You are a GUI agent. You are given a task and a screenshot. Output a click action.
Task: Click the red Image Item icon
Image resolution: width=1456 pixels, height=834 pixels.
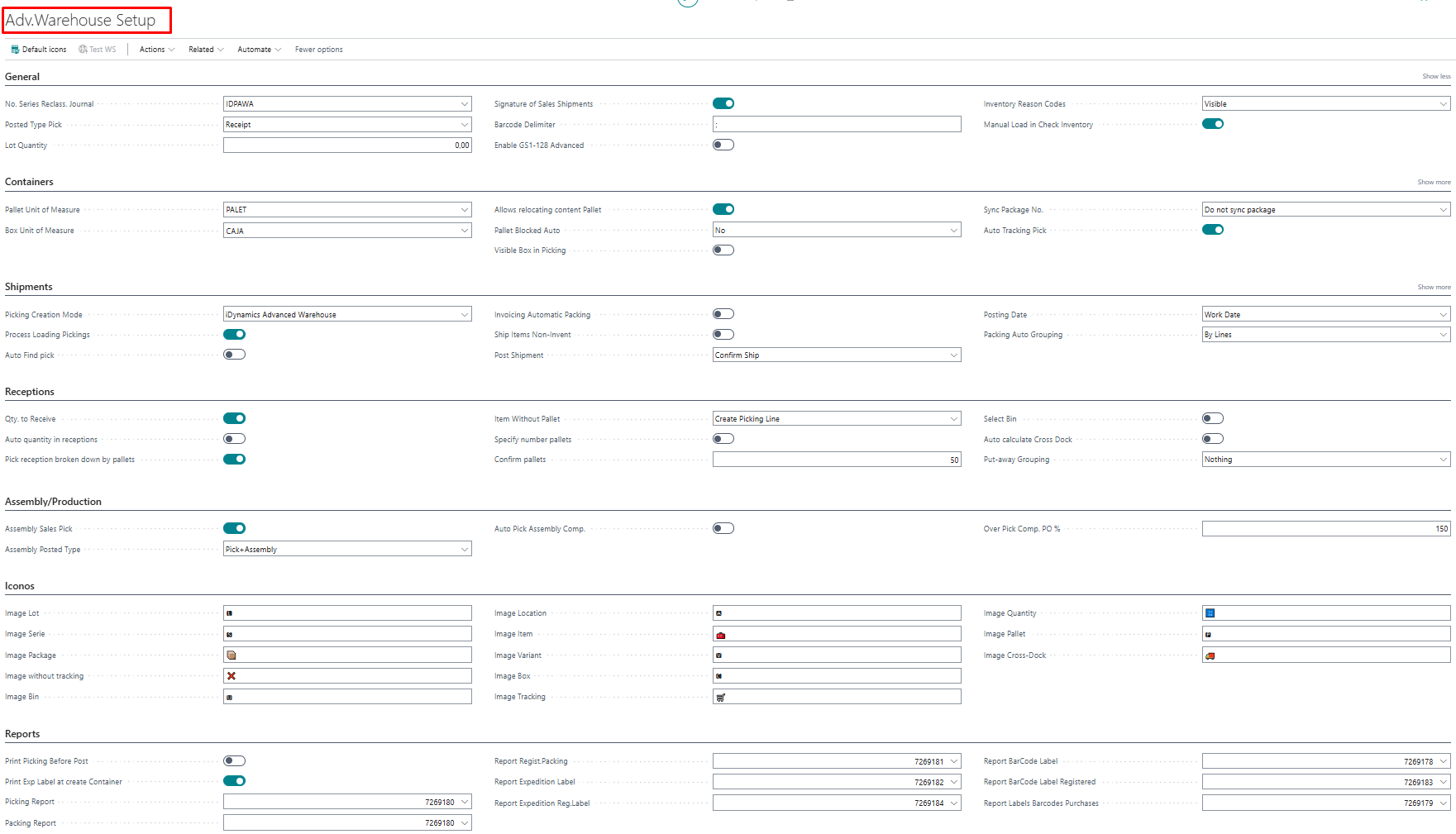[x=720, y=635]
